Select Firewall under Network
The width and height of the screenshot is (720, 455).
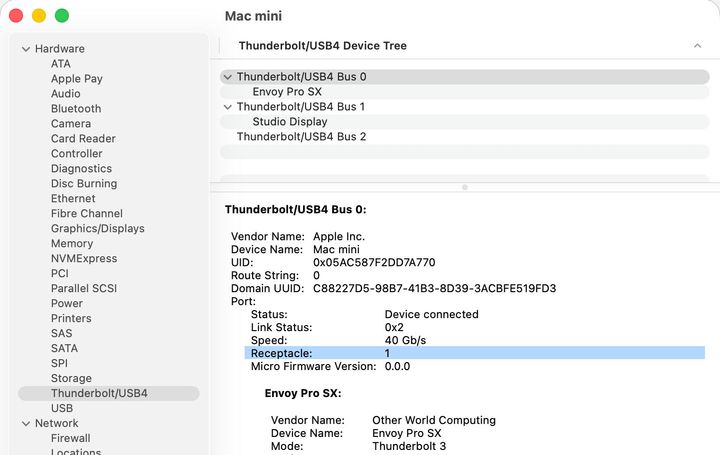[x=71, y=438]
